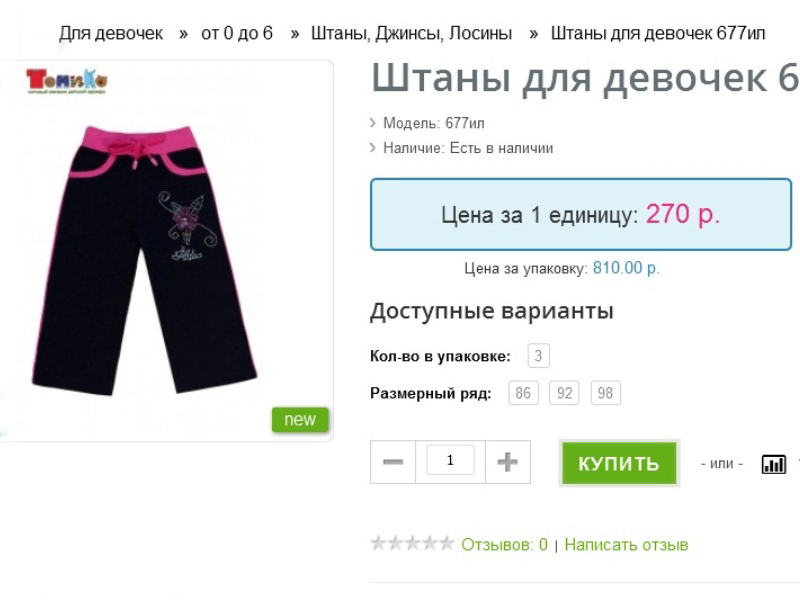Click the green new badge on product image

[300, 419]
